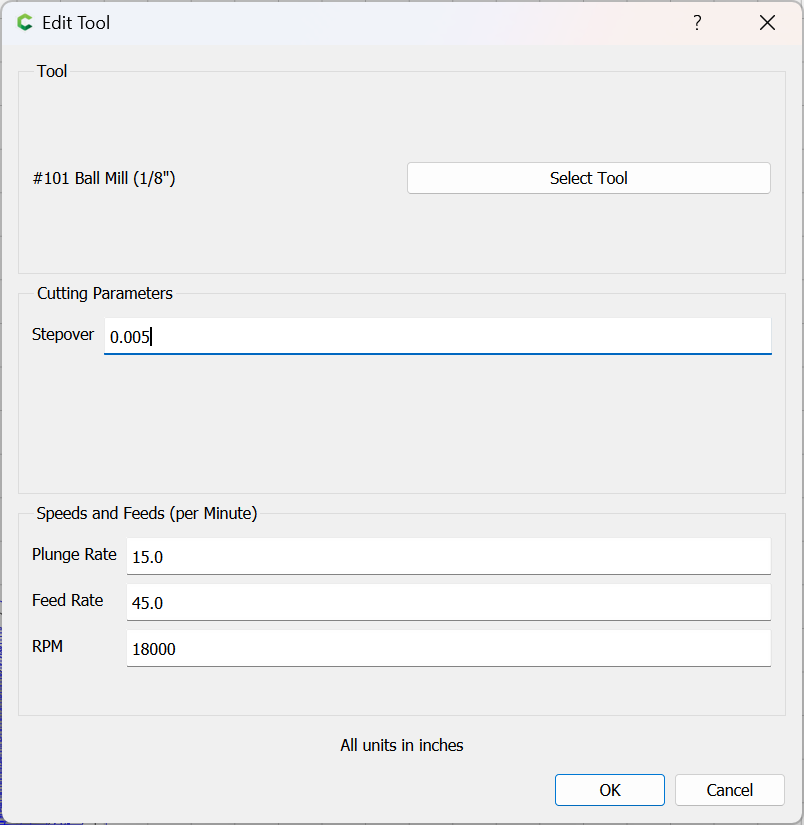Click the Speeds and Feeds group heading
The width and height of the screenshot is (804, 825).
click(147, 513)
